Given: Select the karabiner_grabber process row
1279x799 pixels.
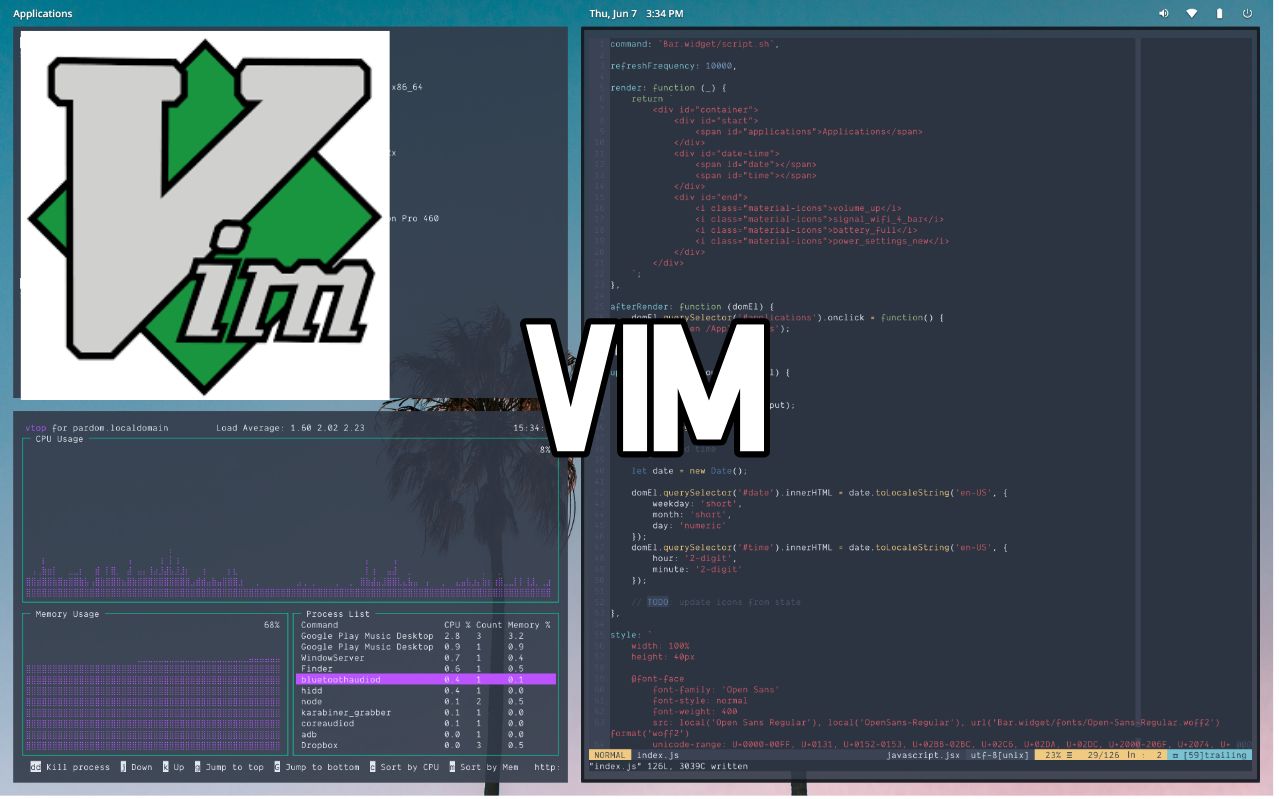Looking at the screenshot, I should tap(426, 712).
